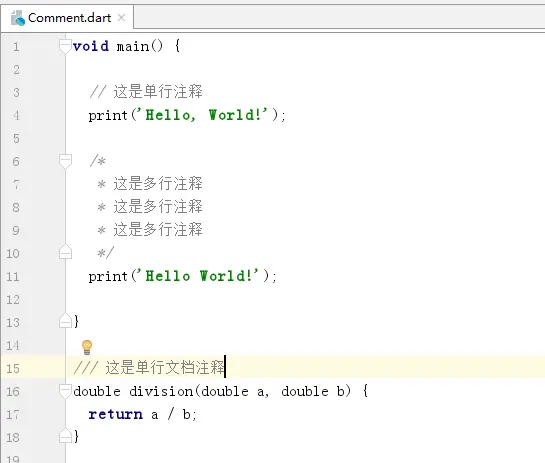Click line number 15 in the gutter

tap(13, 368)
